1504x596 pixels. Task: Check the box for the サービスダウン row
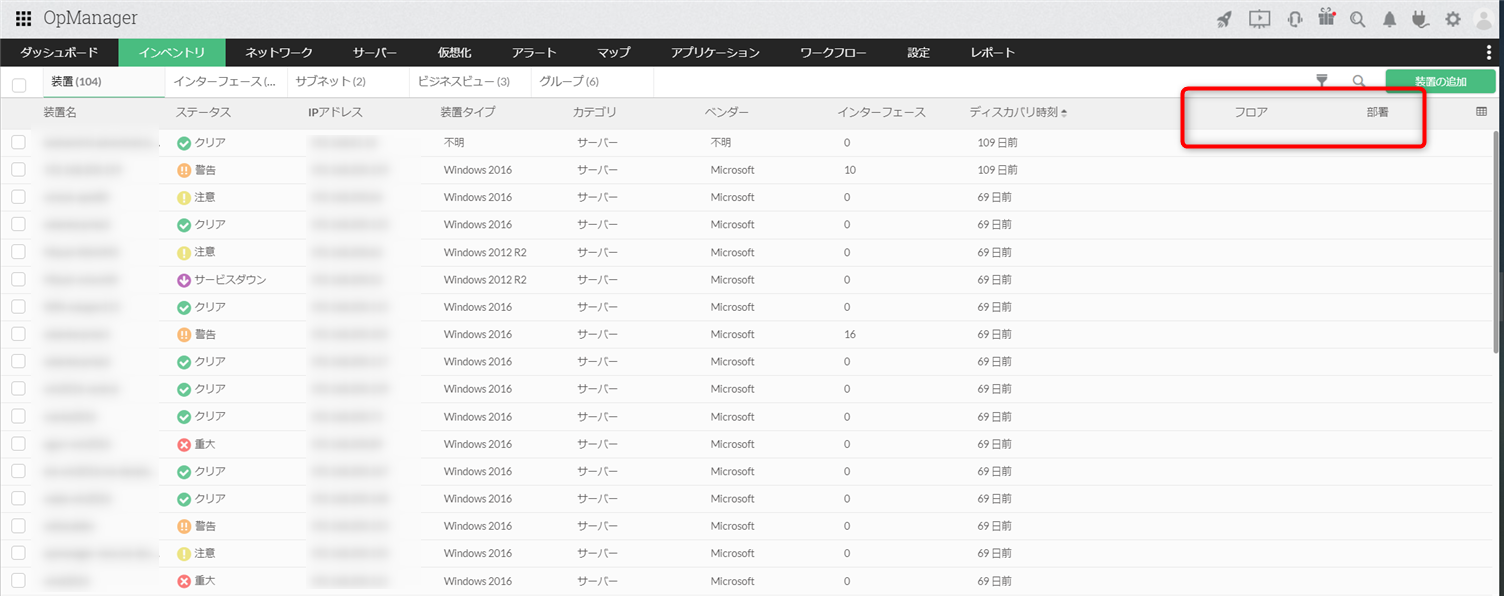(x=18, y=280)
